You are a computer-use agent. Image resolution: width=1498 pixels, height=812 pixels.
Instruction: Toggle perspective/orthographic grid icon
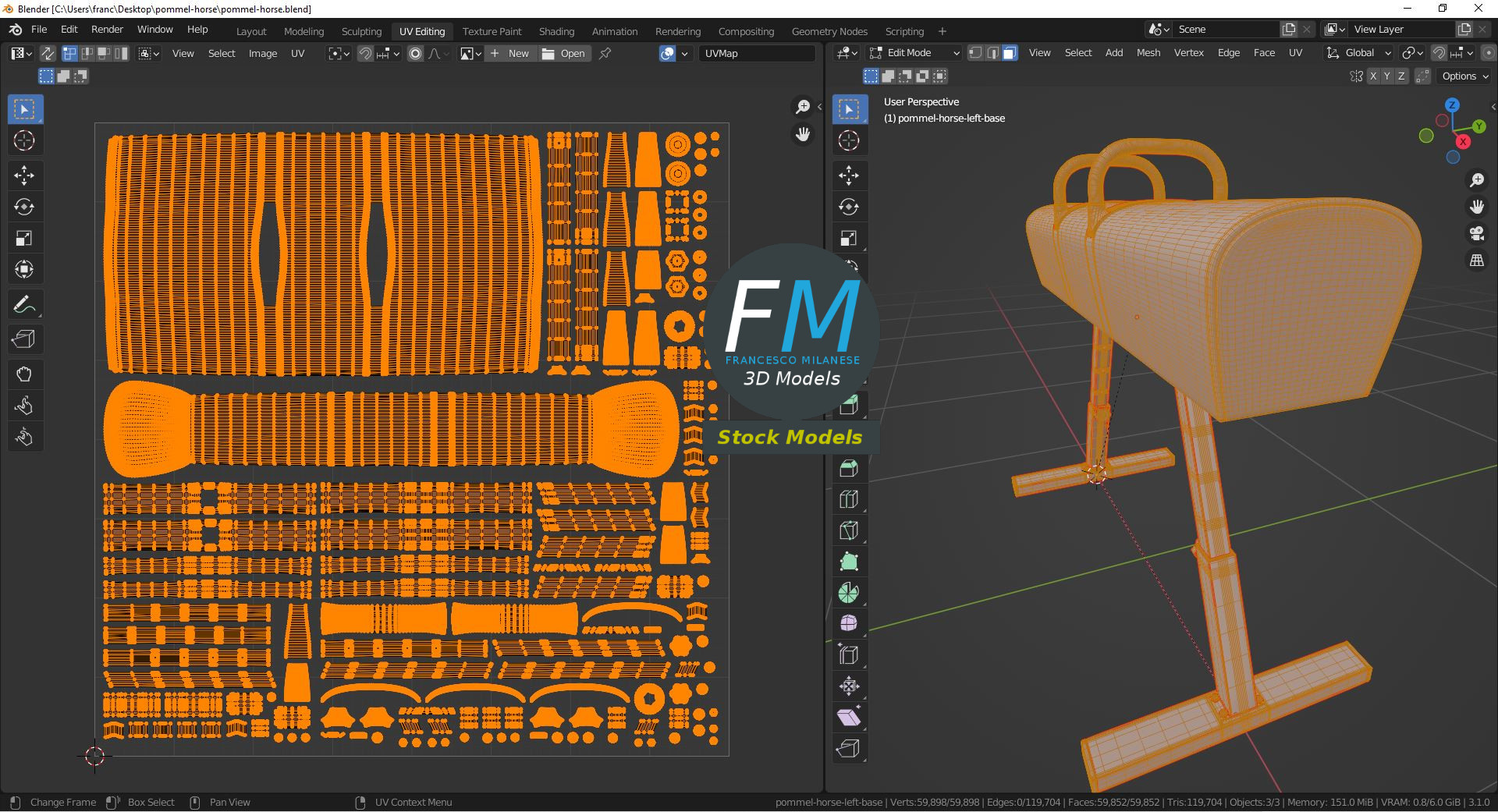point(1476,261)
